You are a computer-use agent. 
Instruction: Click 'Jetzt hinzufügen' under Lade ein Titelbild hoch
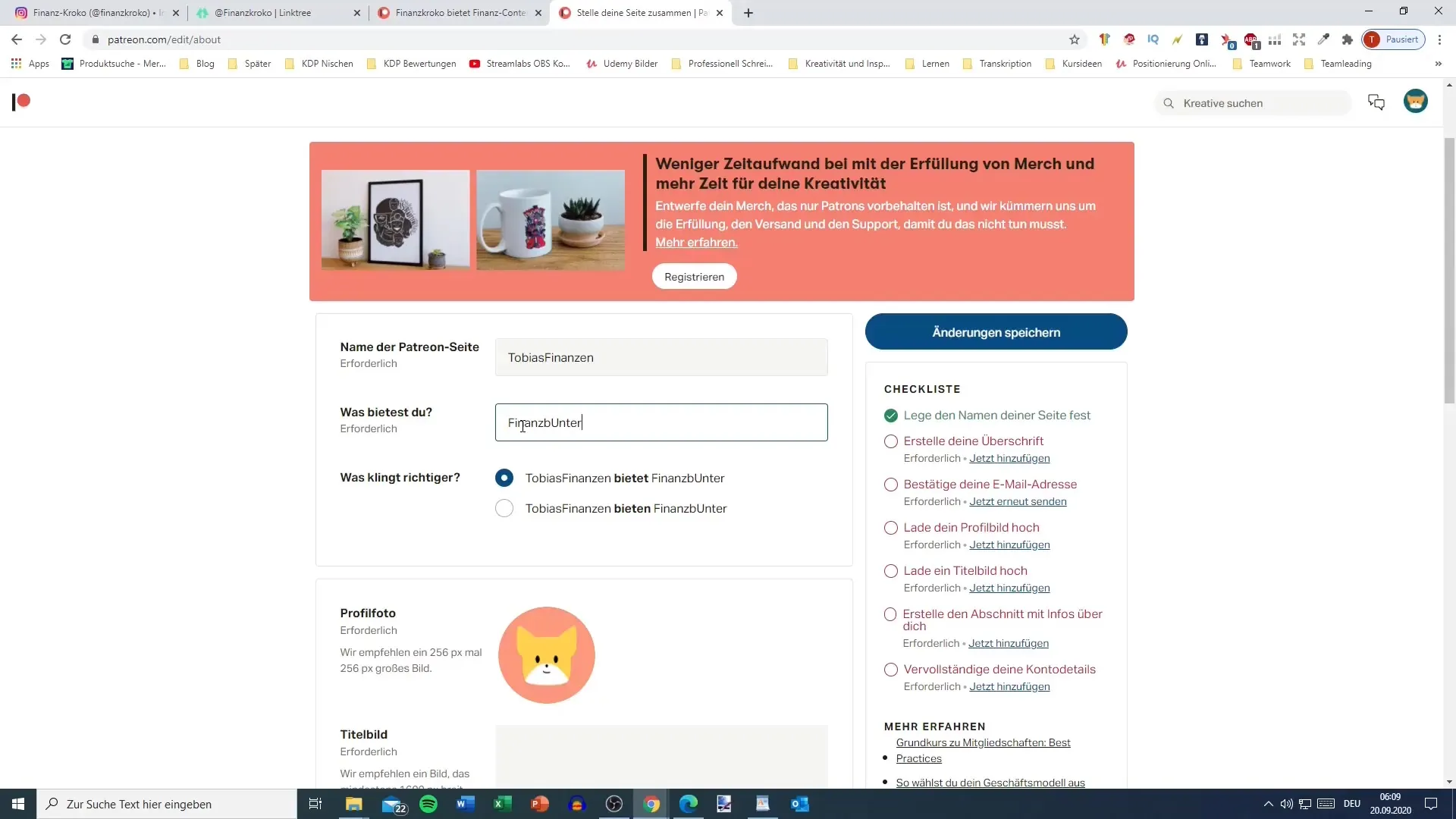pos(1009,588)
